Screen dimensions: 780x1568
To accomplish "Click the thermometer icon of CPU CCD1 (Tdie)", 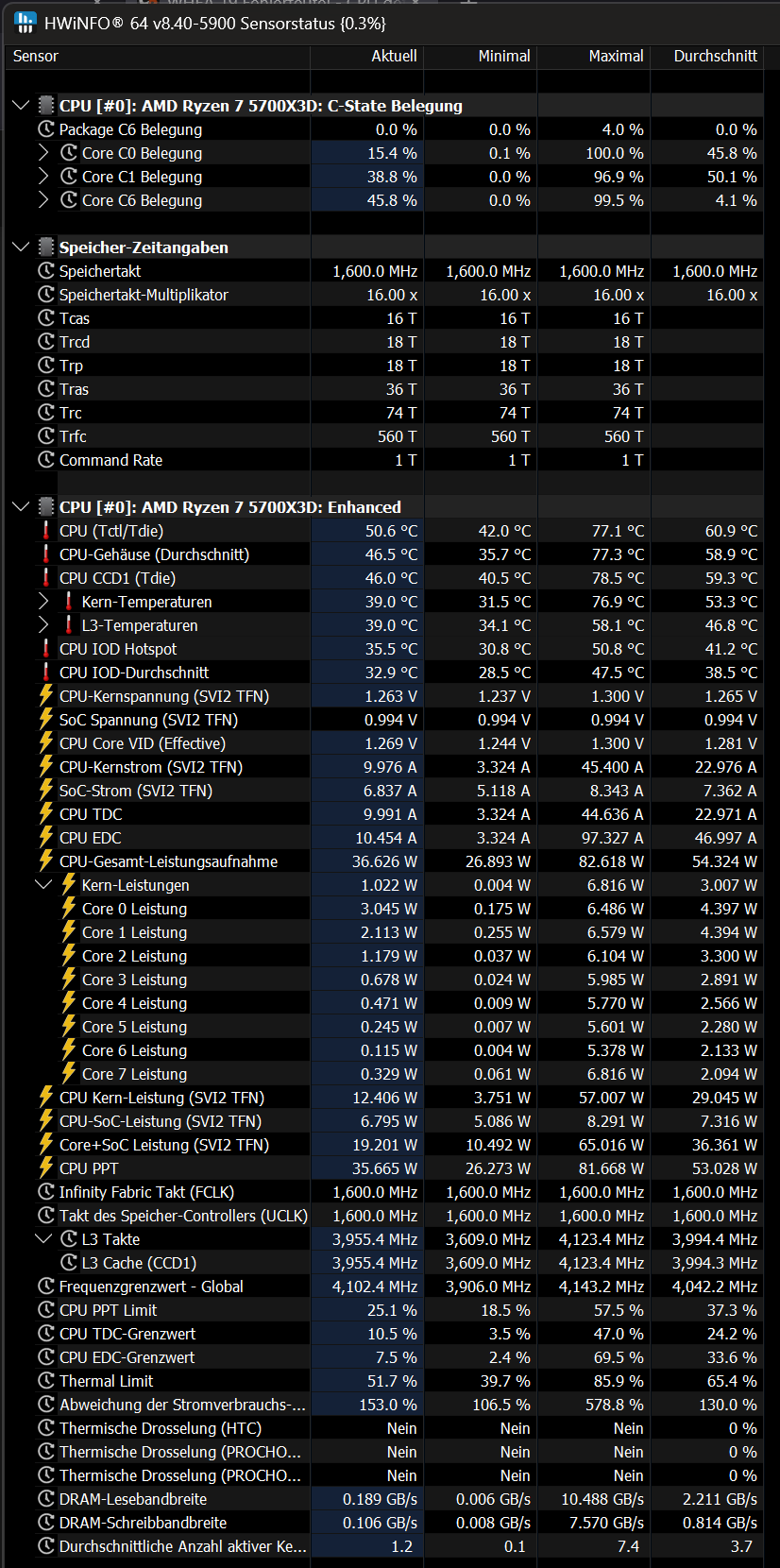I will pos(46,577).
